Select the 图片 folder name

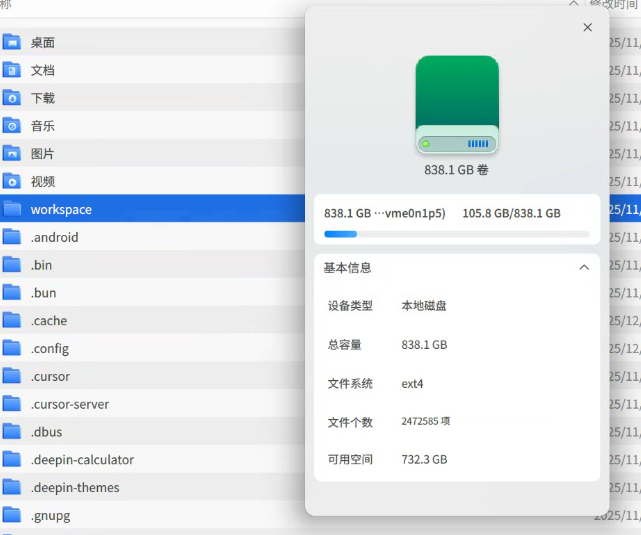[x=43, y=154]
